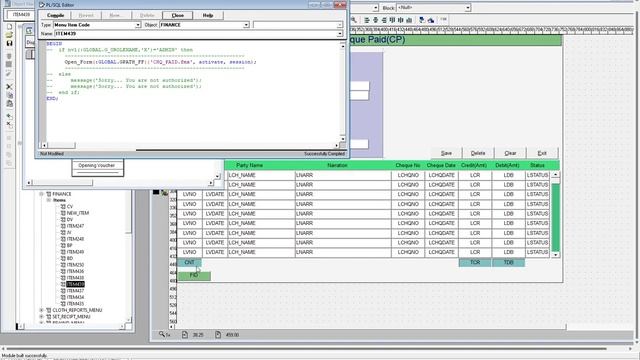Image resolution: width=640 pixels, height=360 pixels.
Task: Select the FID green item on the canvas
Action: (194, 276)
